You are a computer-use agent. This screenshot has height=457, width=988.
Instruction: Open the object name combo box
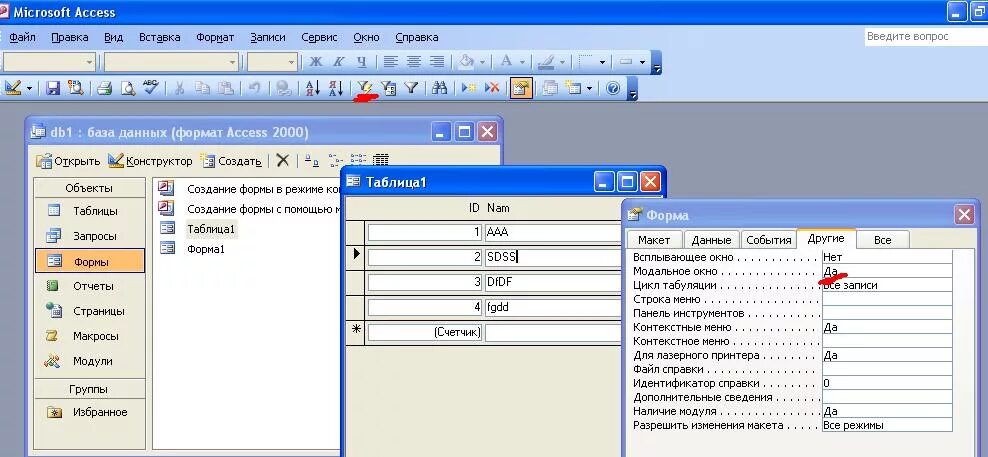(49, 62)
